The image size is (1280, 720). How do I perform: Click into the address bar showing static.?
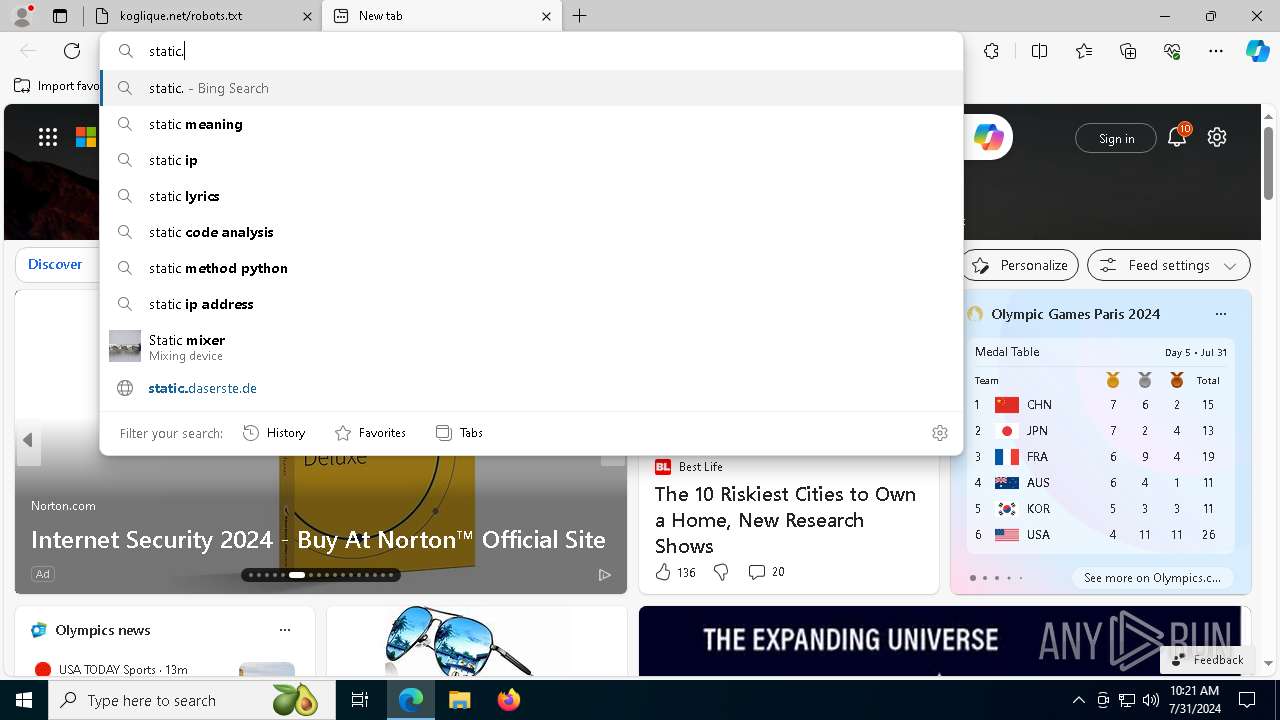click(x=531, y=51)
